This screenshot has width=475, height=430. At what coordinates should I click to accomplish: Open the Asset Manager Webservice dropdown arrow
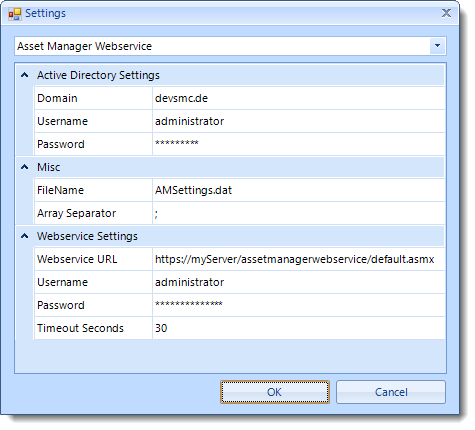point(438,46)
